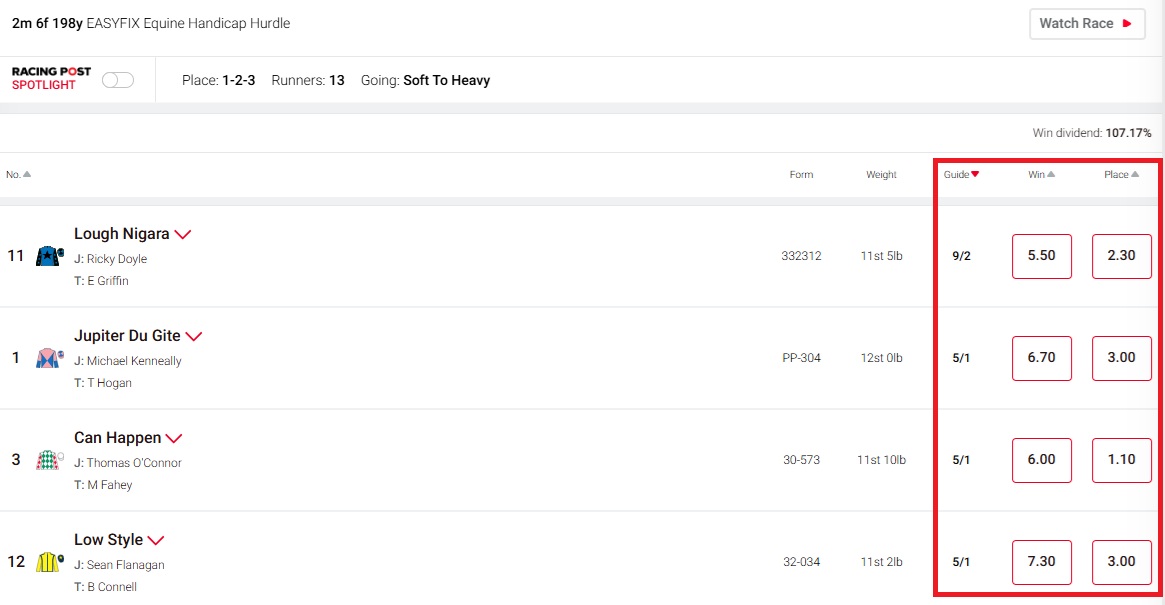Select Can Happen win odds 6.00
Image resolution: width=1165 pixels, height=605 pixels.
pos(1041,460)
